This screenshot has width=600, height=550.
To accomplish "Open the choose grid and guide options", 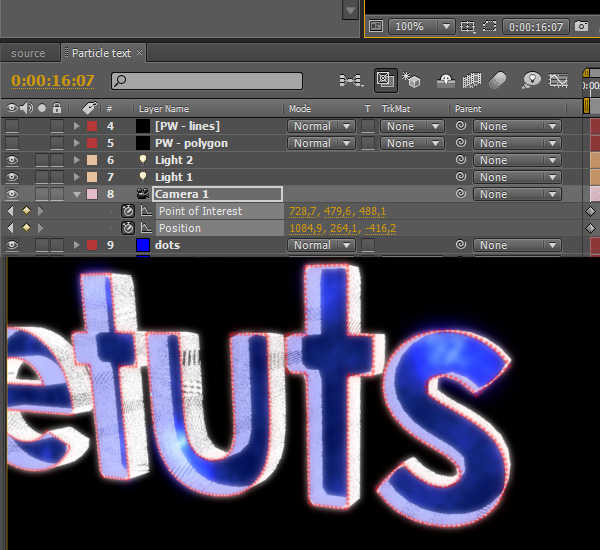I will point(467,26).
